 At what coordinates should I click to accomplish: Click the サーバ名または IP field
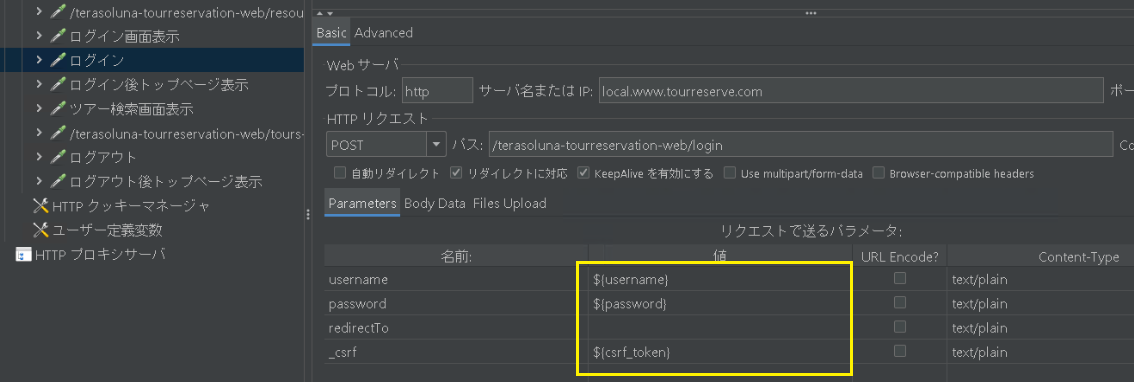point(850,92)
